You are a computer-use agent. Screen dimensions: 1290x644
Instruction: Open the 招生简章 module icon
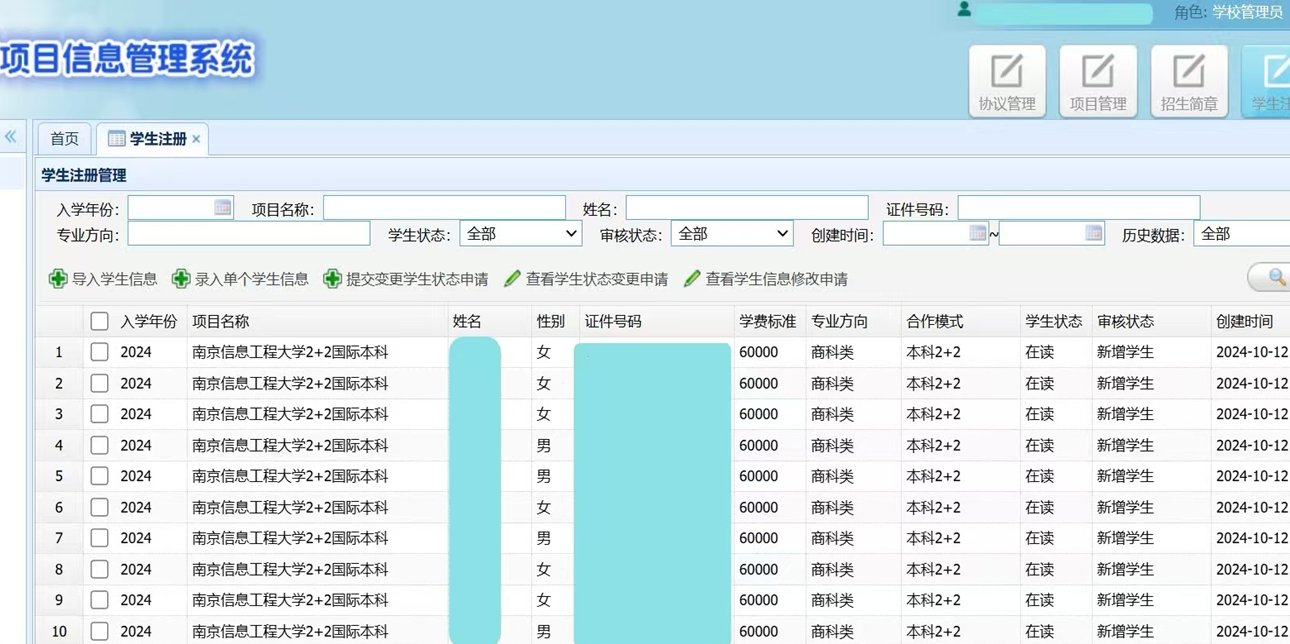pyautogui.click(x=1188, y=81)
